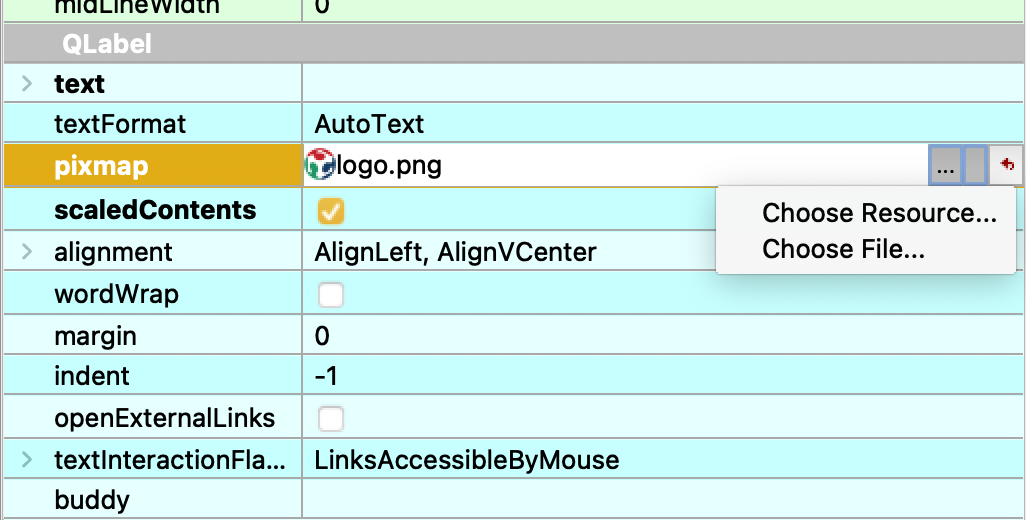Image resolution: width=1026 pixels, height=520 pixels.
Task: Select the pixmap property name
Action: (101, 166)
